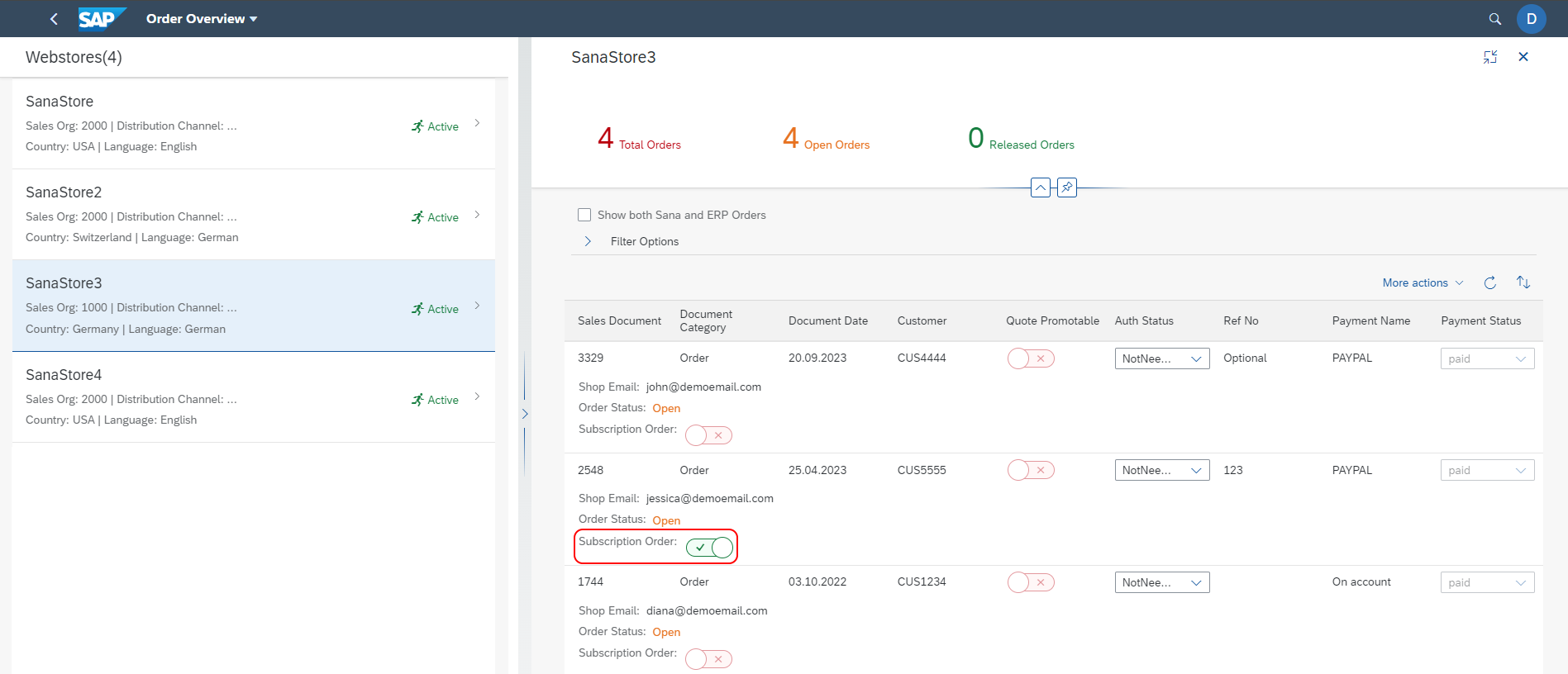Turn off Subscription Order switch for order 2548
1568x674 pixels.
(x=709, y=548)
